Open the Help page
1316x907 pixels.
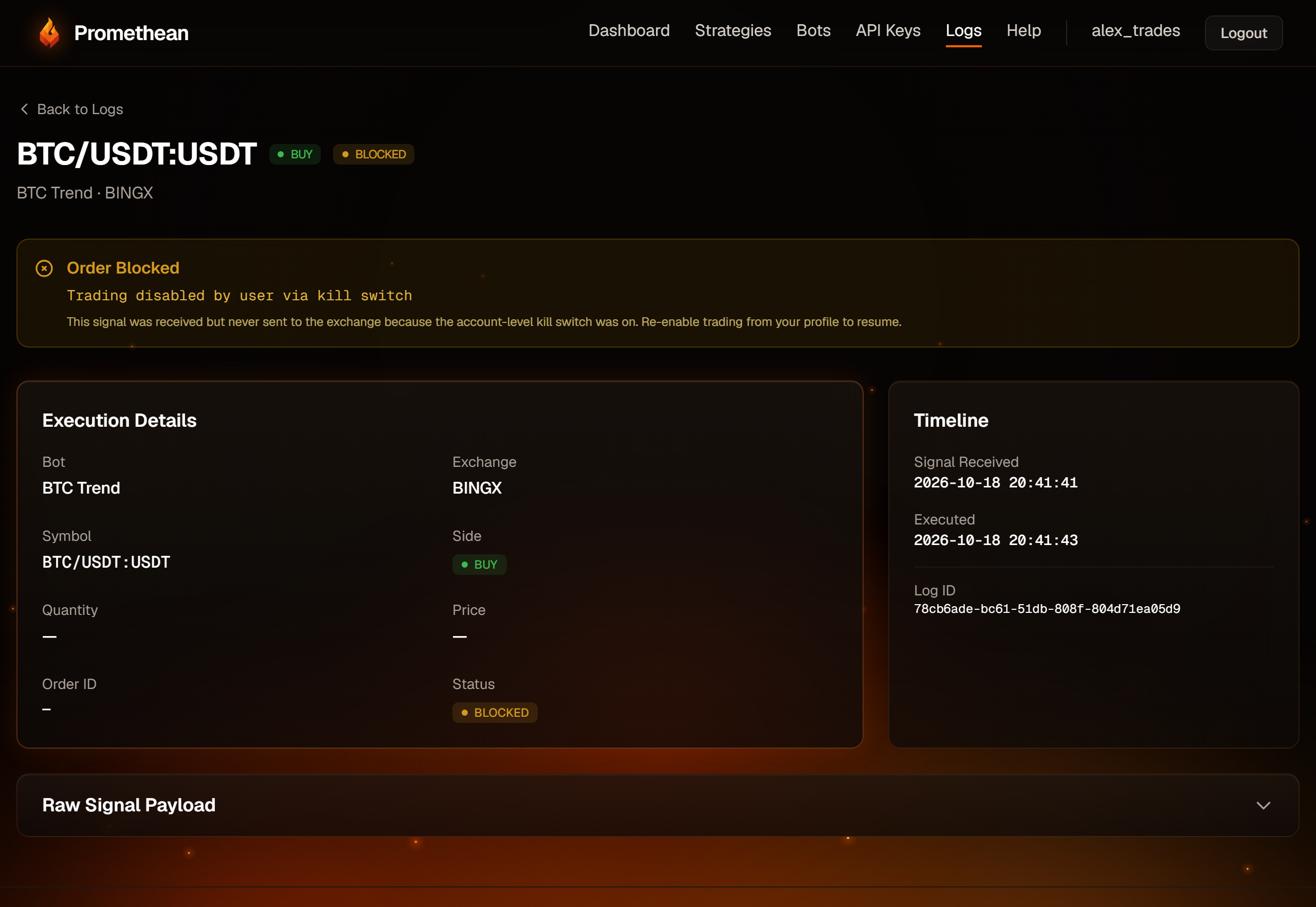coord(1023,31)
